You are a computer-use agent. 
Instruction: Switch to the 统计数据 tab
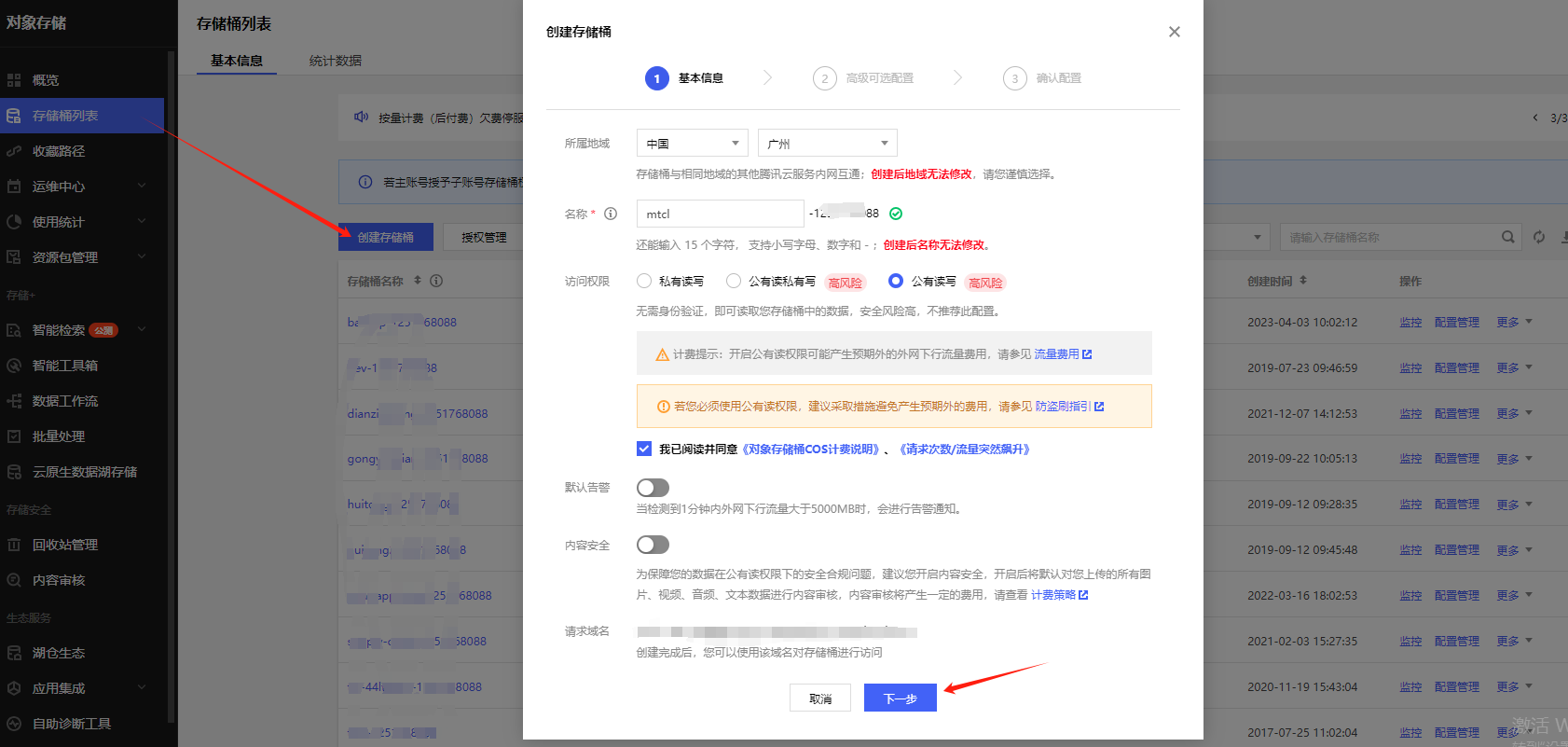pos(336,61)
